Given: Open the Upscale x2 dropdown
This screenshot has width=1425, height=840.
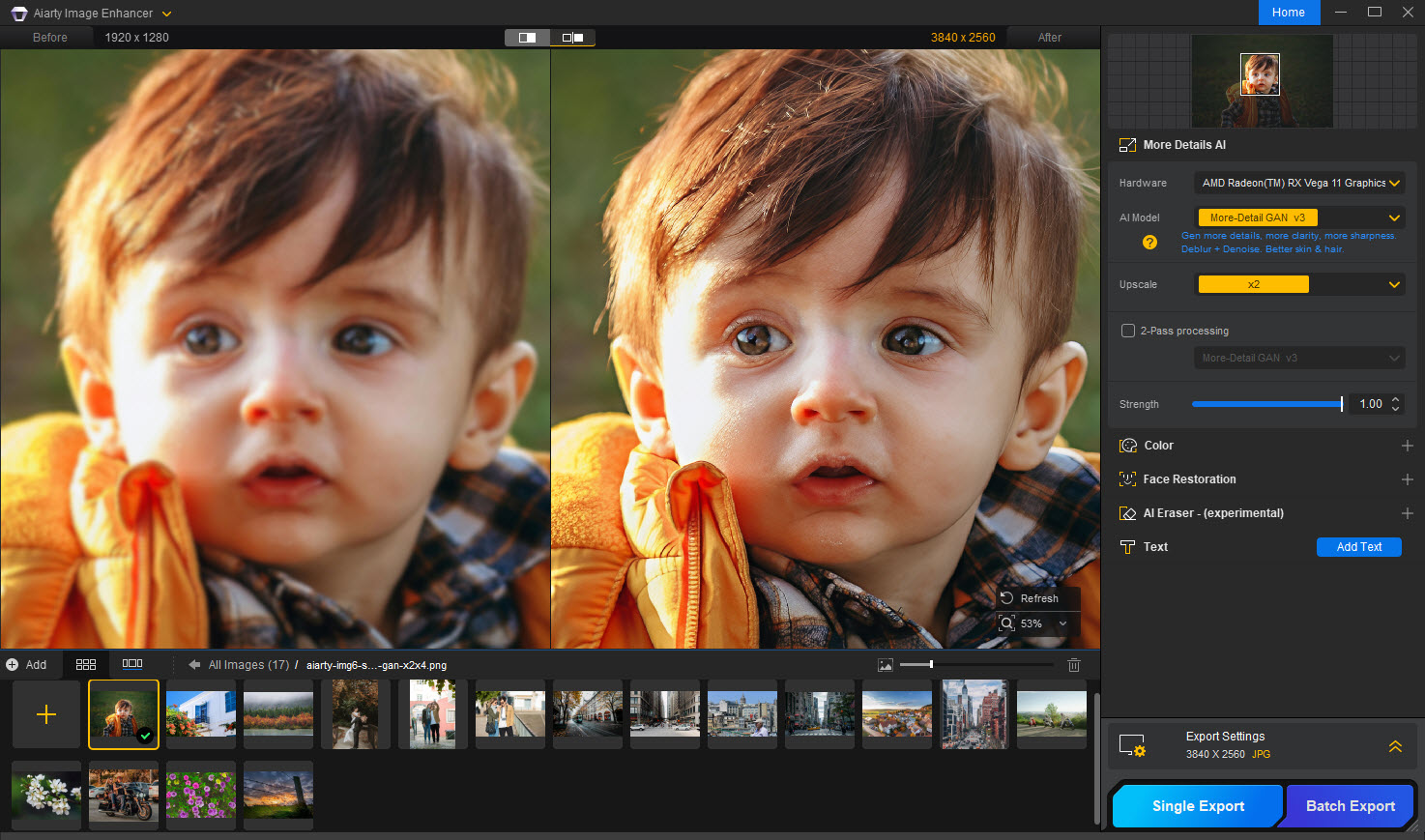Looking at the screenshot, I should point(1394,285).
